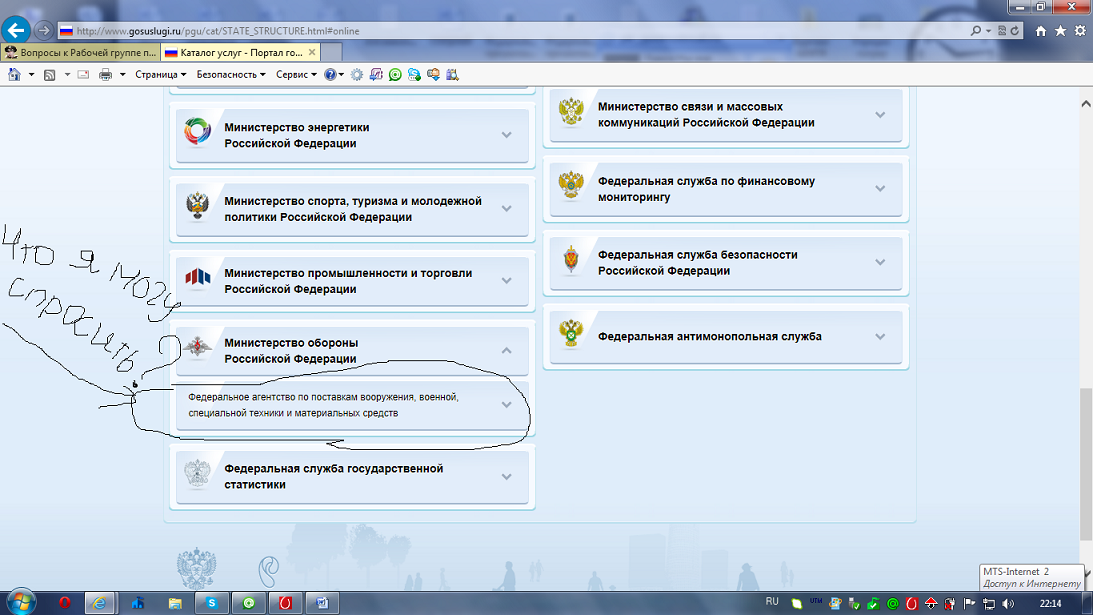The height and width of the screenshot is (615, 1093).
Task: Open the Windows Start button
Action: coord(20,602)
